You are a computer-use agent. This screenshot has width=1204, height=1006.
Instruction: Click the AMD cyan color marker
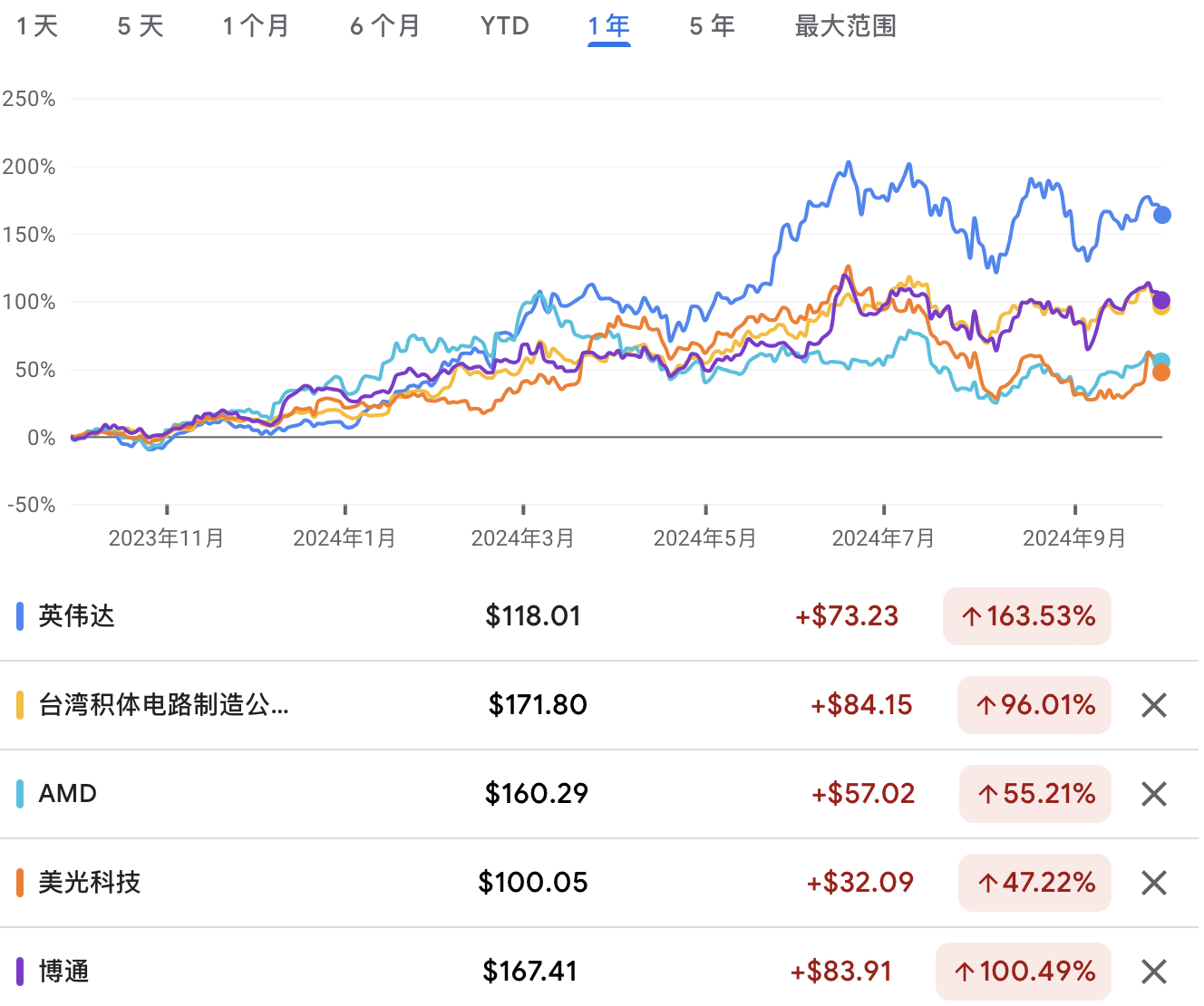click(x=20, y=794)
